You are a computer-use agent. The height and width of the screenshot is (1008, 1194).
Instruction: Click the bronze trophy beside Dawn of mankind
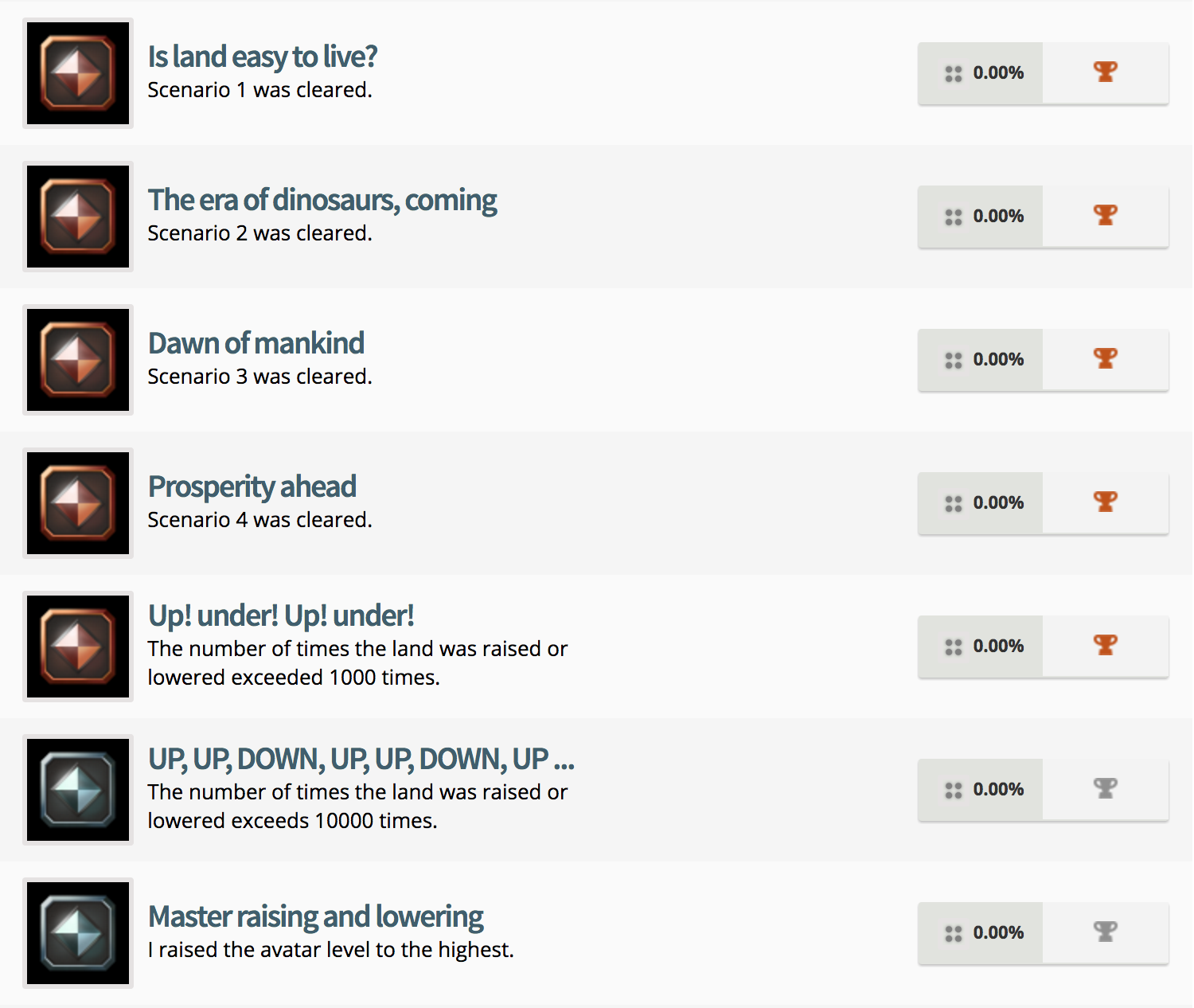tap(1105, 359)
